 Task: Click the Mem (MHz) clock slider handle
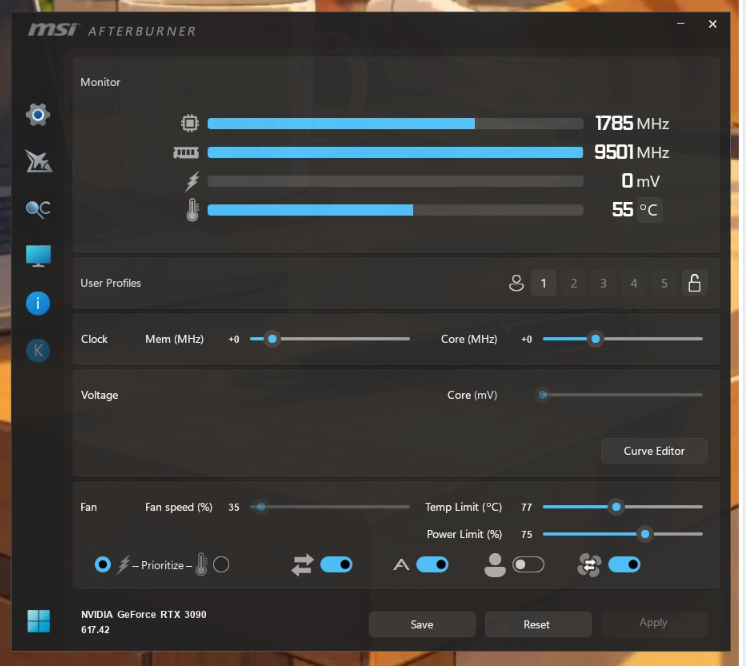(272, 339)
